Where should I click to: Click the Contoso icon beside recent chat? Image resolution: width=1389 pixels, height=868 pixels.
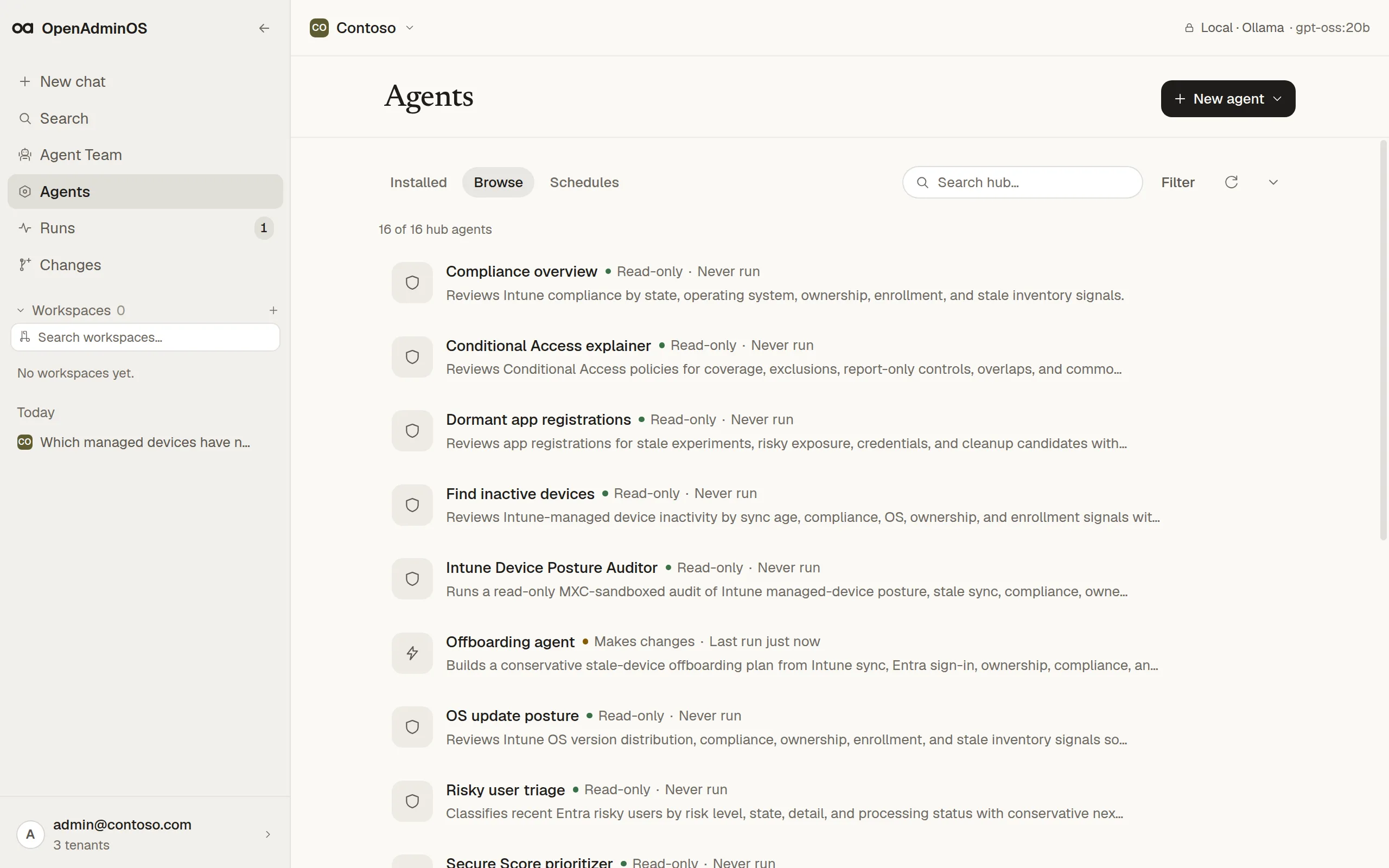pyautogui.click(x=24, y=442)
